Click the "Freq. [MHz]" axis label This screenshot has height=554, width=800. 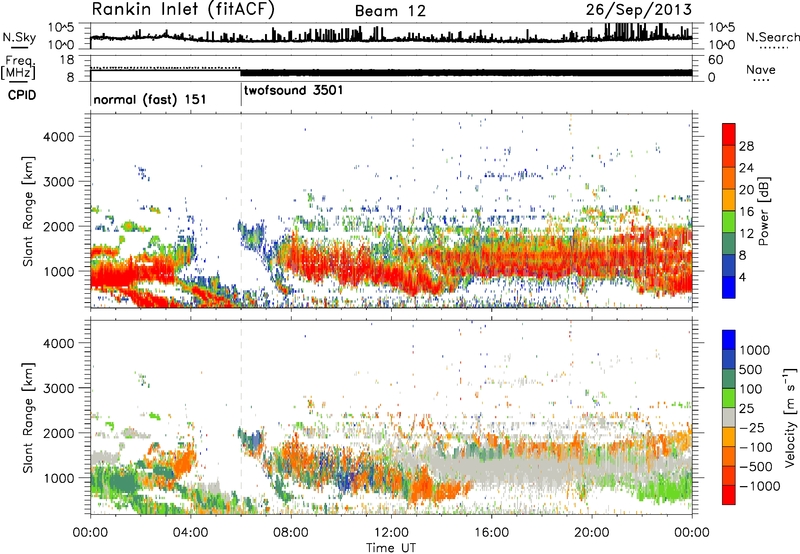pos(18,67)
